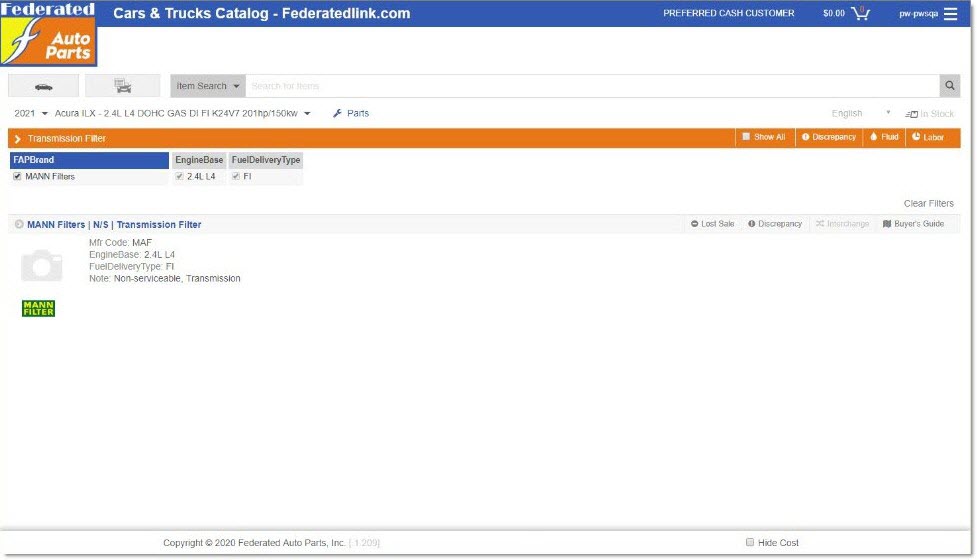Toggle the Hide Cost checkbox

click(x=750, y=542)
